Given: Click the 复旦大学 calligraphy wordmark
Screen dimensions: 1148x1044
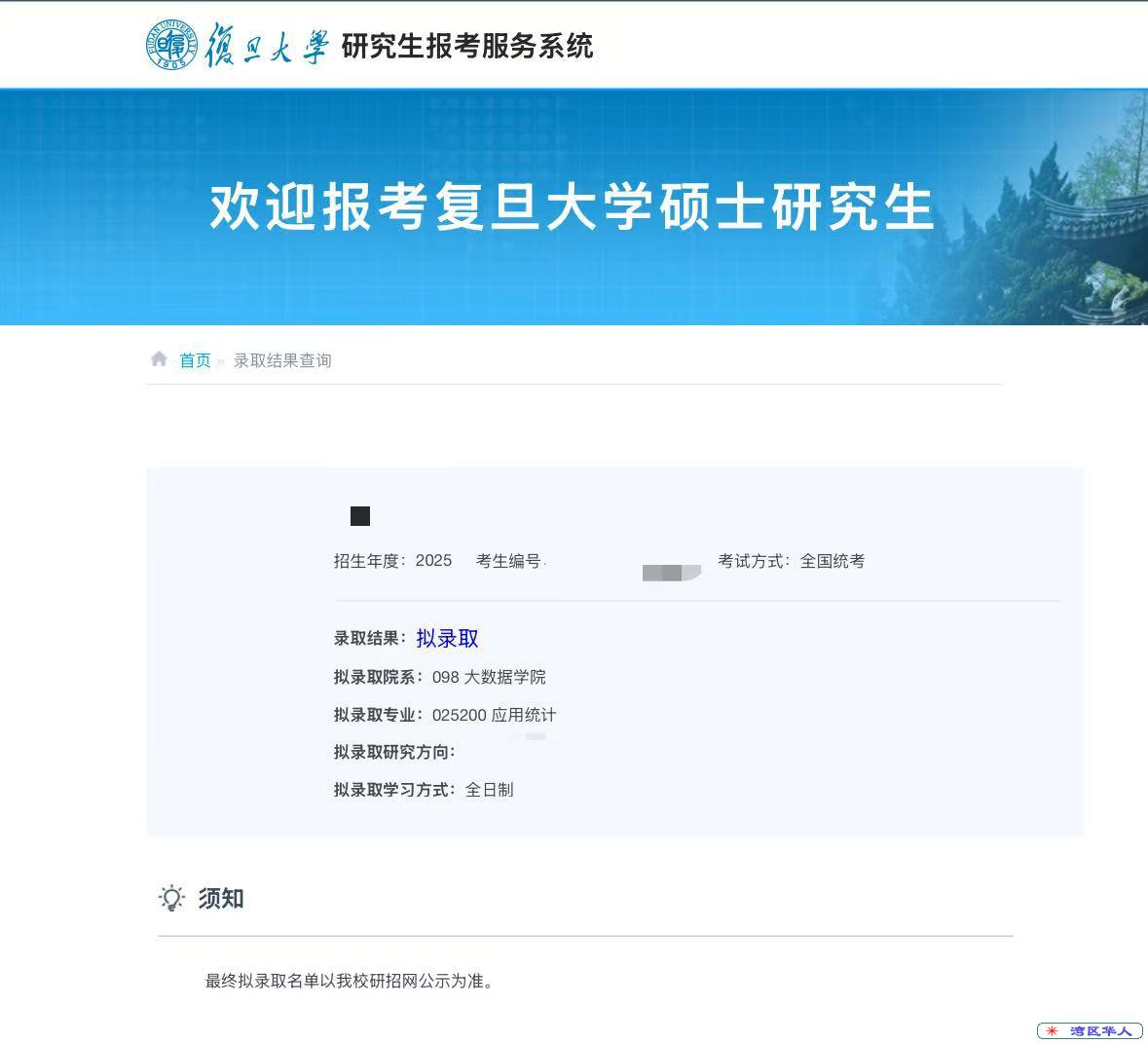Looking at the screenshot, I should tap(267, 45).
